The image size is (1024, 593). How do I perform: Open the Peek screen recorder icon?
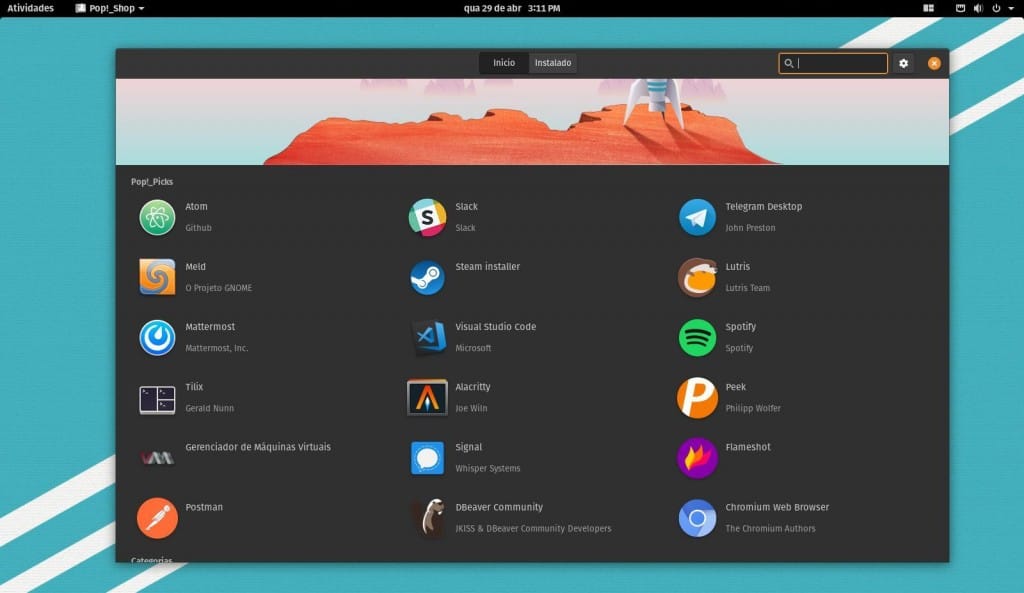[x=696, y=397]
